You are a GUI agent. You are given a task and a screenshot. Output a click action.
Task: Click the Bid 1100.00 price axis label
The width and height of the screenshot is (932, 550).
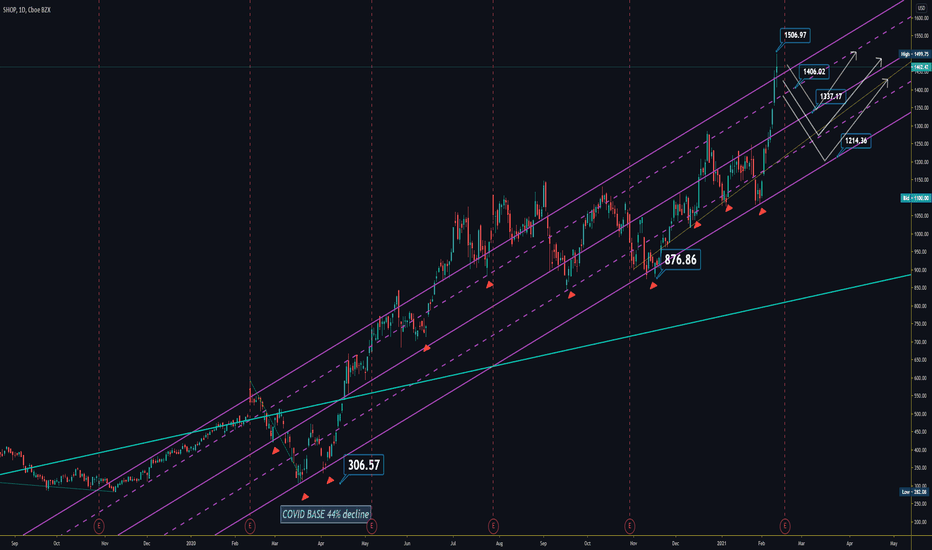(x=915, y=198)
